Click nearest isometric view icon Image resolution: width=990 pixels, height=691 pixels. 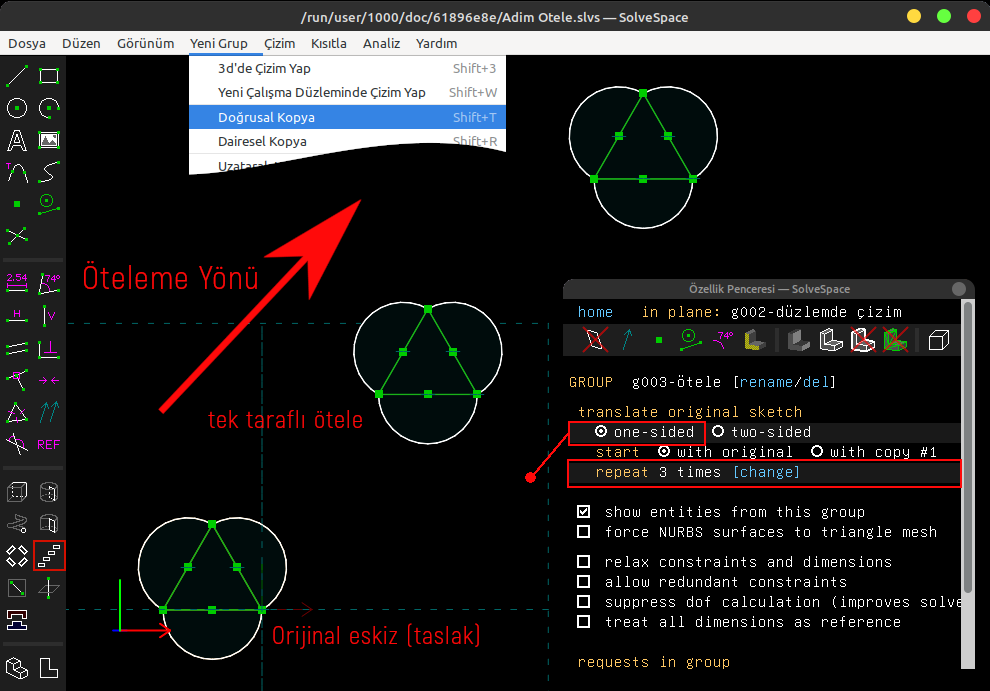pos(17,668)
